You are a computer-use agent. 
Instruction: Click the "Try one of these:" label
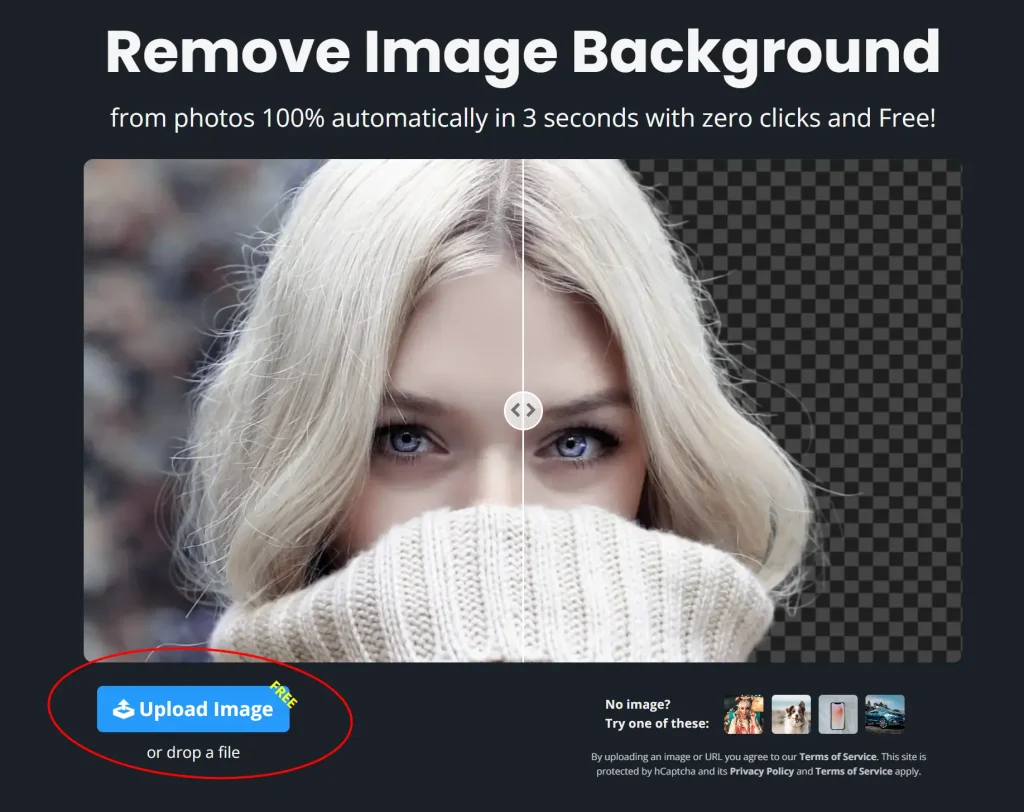[657, 723]
